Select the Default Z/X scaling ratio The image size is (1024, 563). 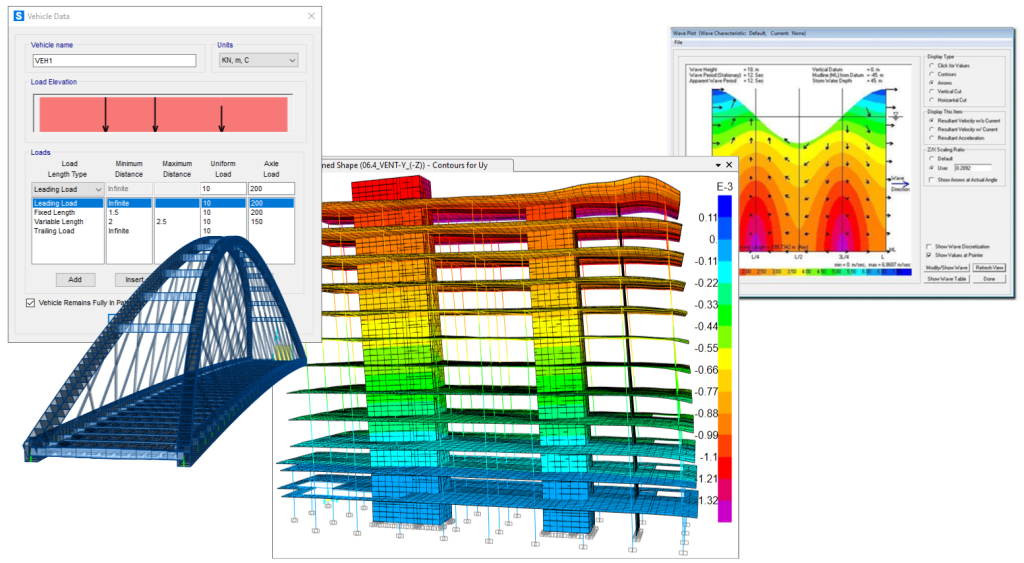click(931, 159)
